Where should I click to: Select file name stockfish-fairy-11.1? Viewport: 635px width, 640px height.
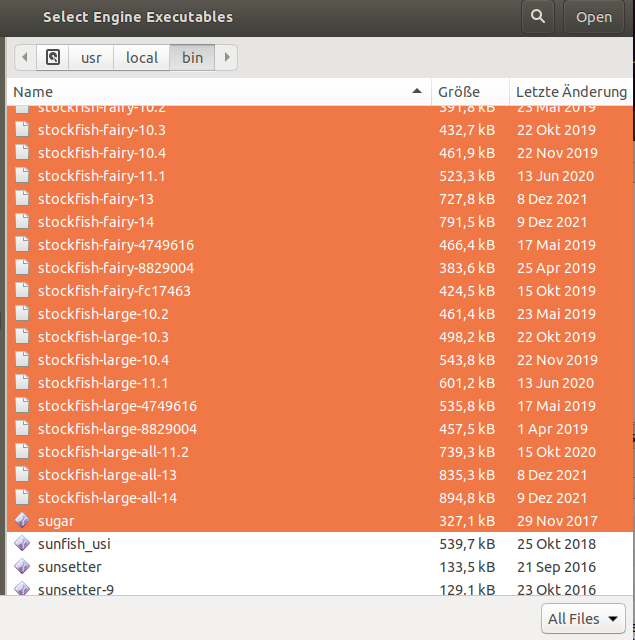click(101, 176)
